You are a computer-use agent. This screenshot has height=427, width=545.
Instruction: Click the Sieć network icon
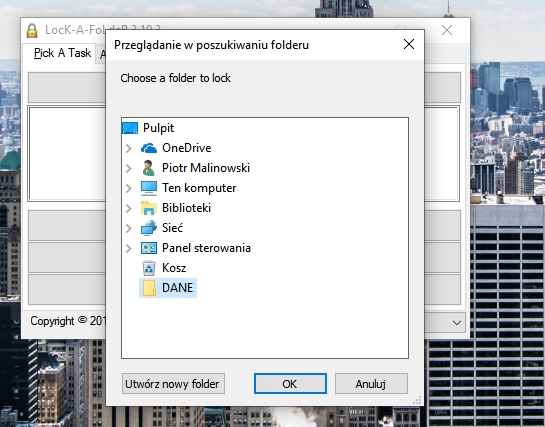tap(149, 228)
